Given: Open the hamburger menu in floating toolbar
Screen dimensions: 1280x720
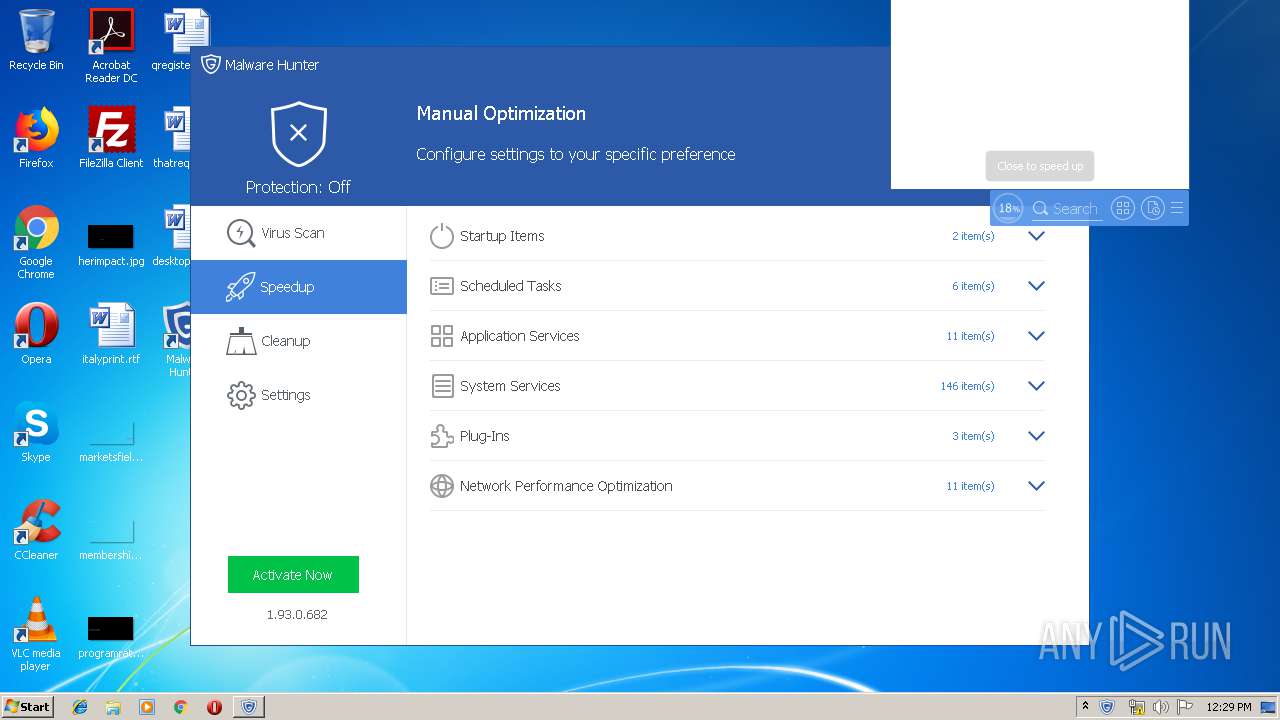Looking at the screenshot, I should click(x=1177, y=208).
